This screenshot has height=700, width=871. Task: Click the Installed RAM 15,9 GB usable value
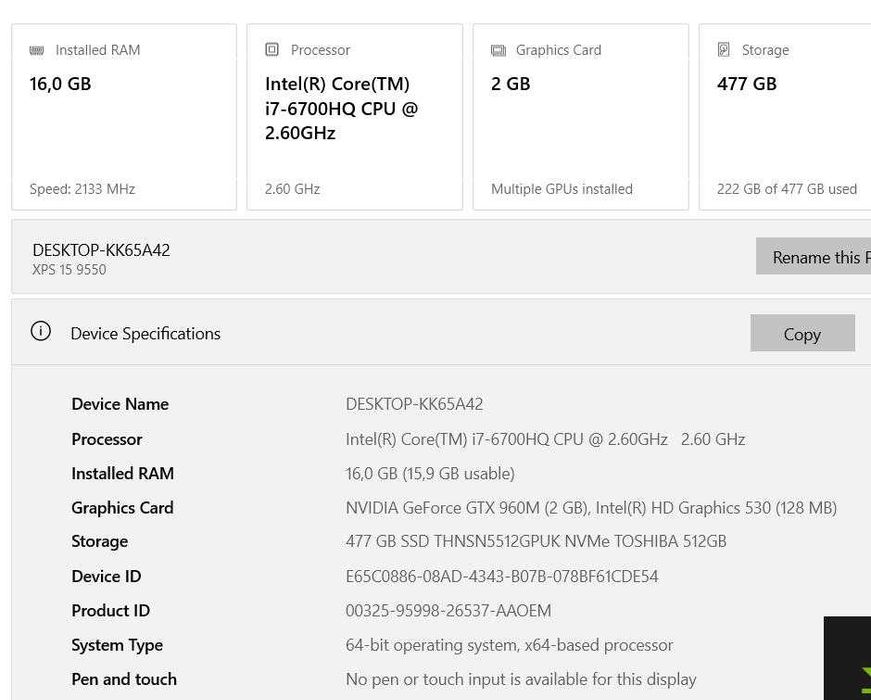pyautogui.click(x=430, y=474)
